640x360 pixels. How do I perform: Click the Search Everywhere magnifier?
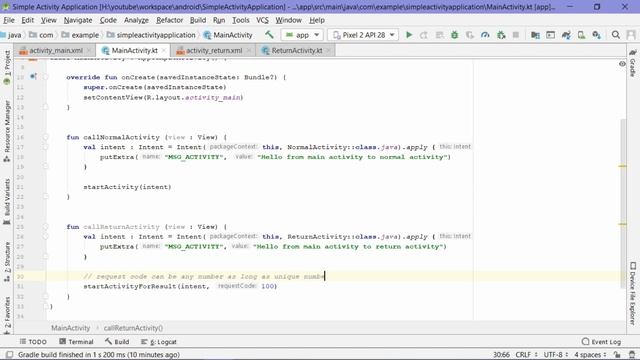click(x=616, y=35)
